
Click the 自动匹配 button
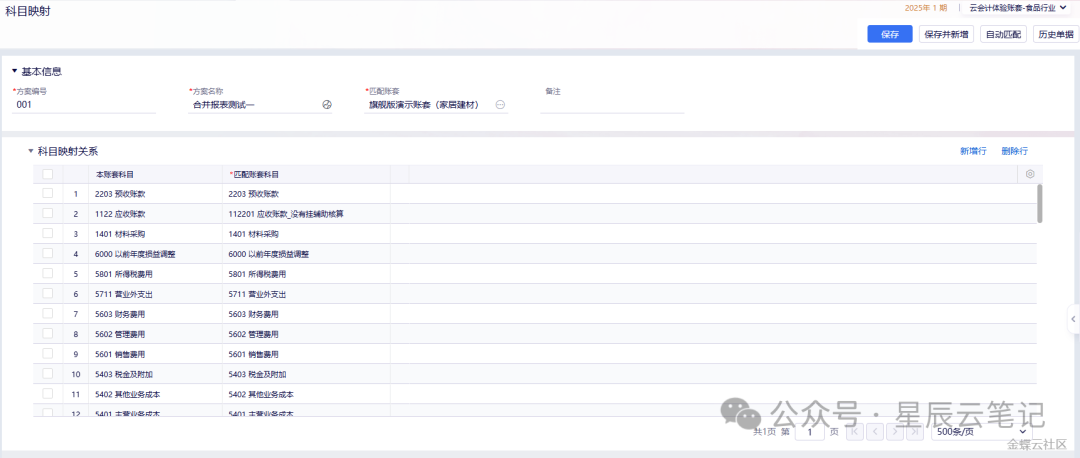point(1003,34)
